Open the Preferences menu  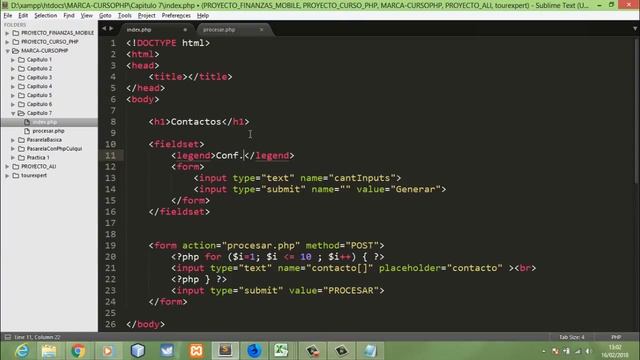176,16
